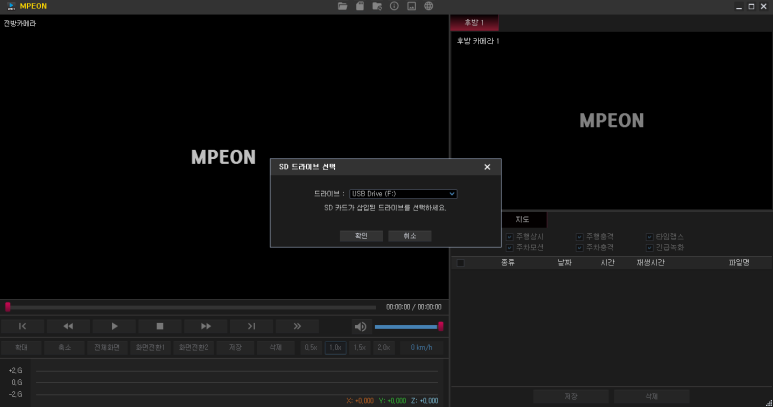Click the rewind playback button
The image size is (773, 407).
point(68,326)
